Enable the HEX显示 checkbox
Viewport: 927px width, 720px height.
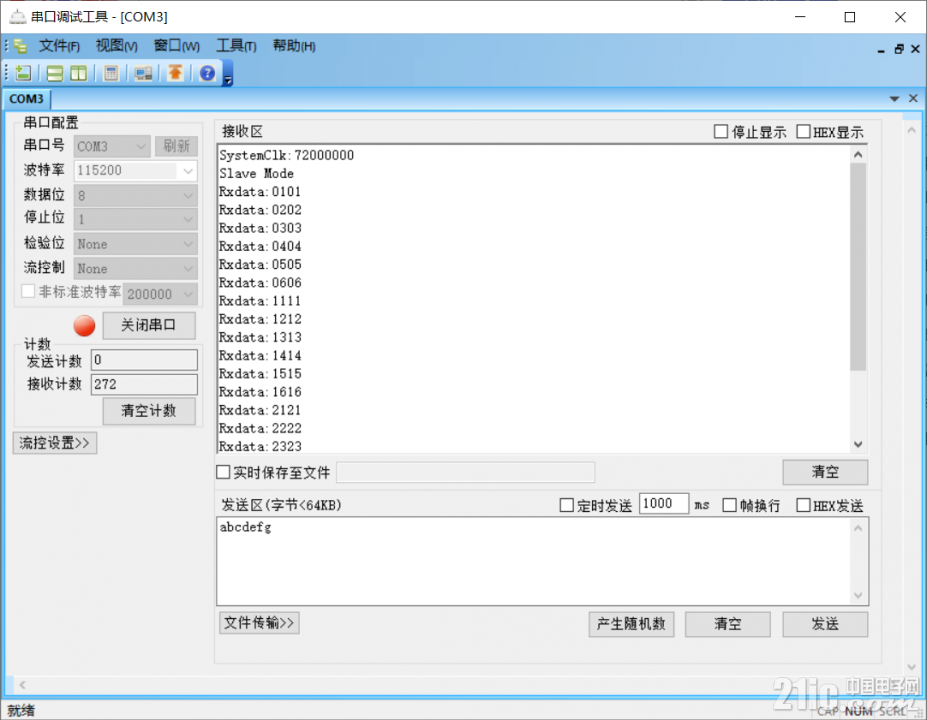[x=803, y=131]
